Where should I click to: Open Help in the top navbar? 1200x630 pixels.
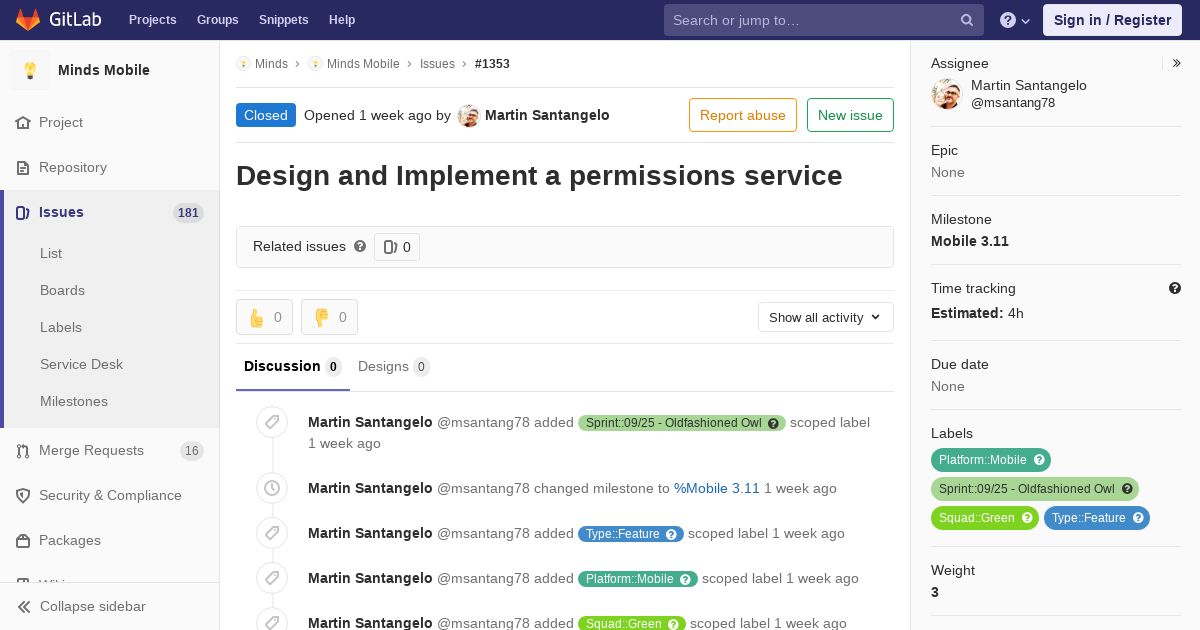[342, 20]
